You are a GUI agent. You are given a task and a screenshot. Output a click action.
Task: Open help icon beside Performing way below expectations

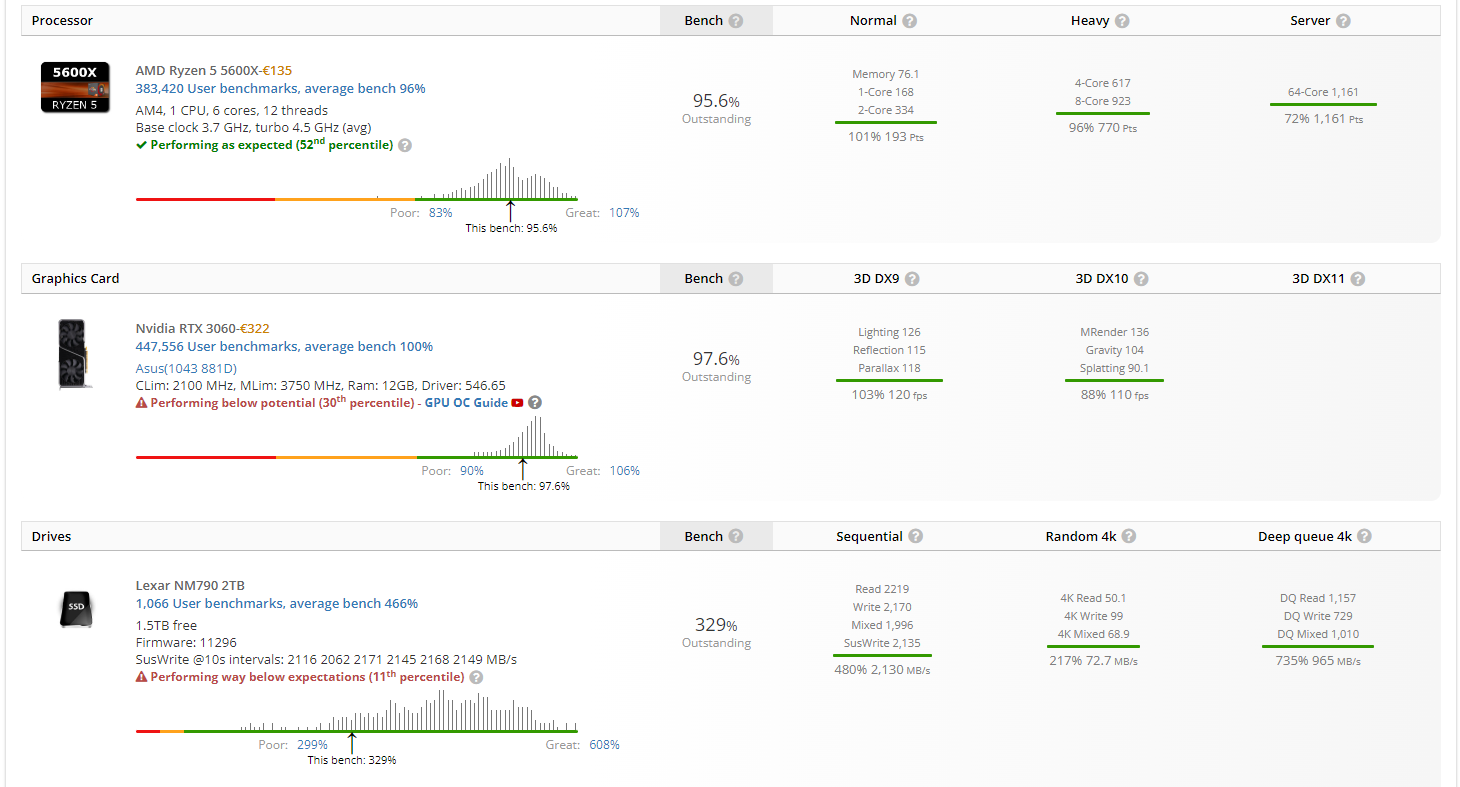[476, 677]
